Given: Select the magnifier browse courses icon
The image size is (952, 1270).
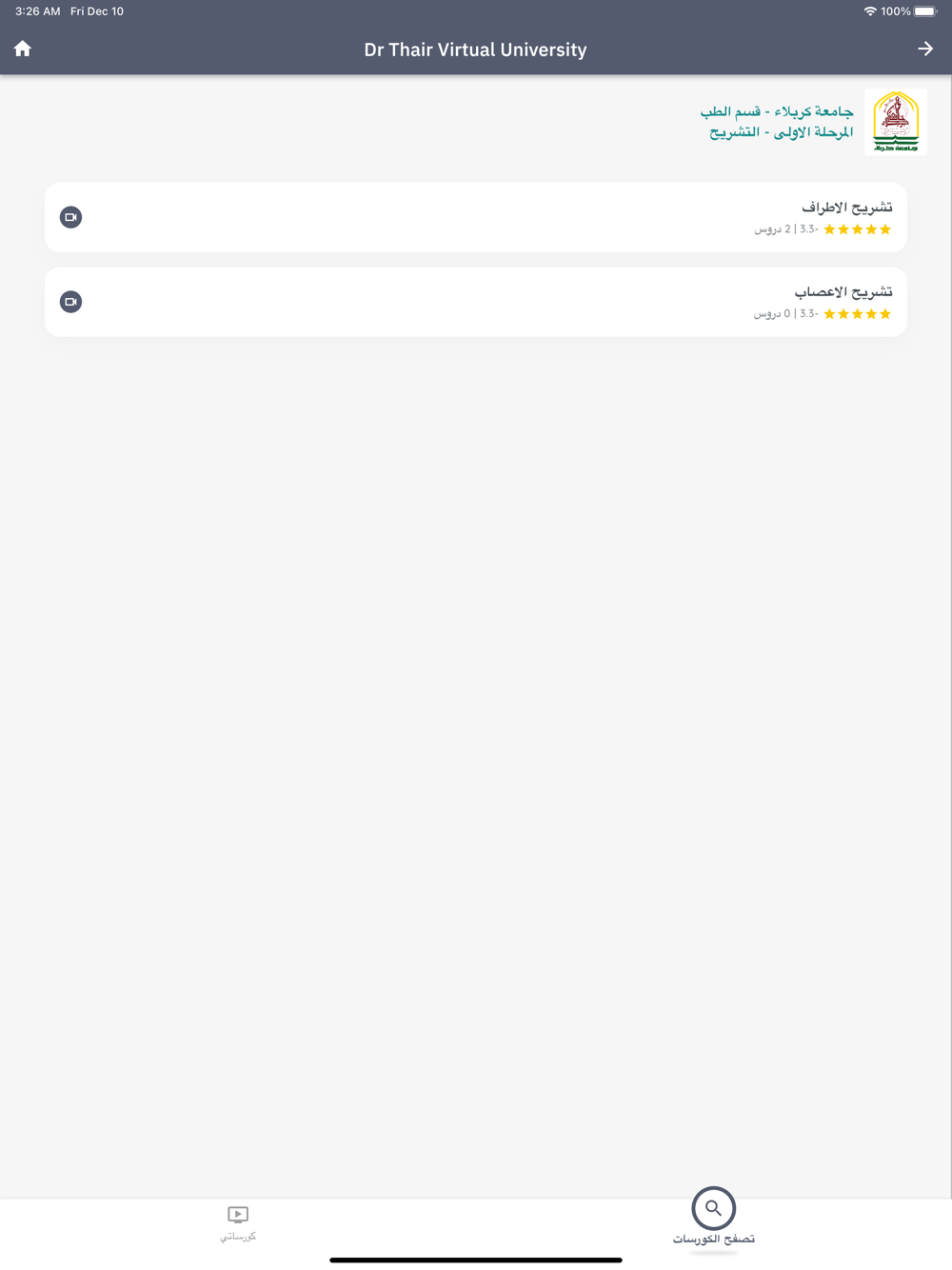Looking at the screenshot, I should [713, 1209].
